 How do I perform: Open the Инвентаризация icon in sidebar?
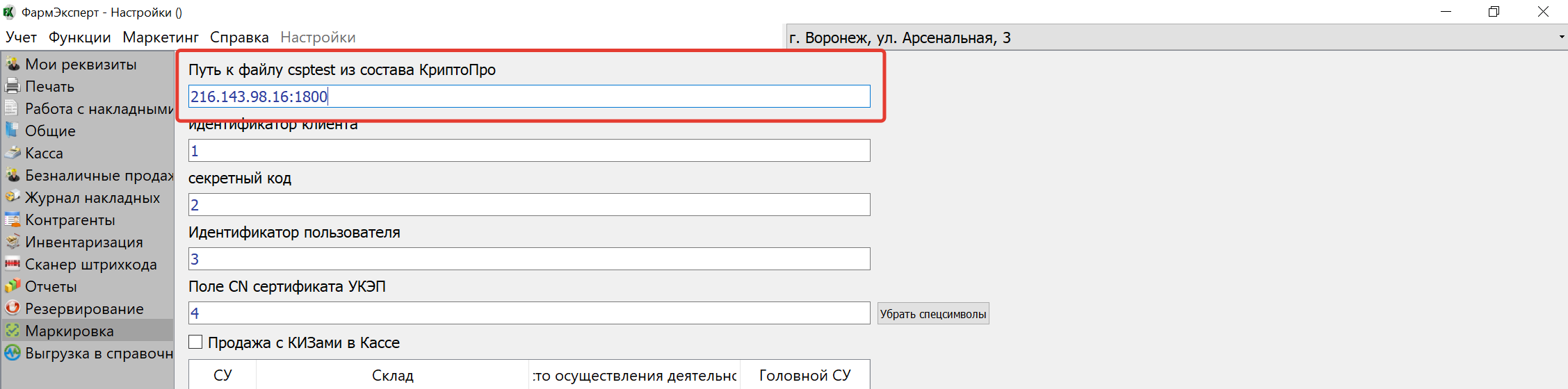coord(13,242)
